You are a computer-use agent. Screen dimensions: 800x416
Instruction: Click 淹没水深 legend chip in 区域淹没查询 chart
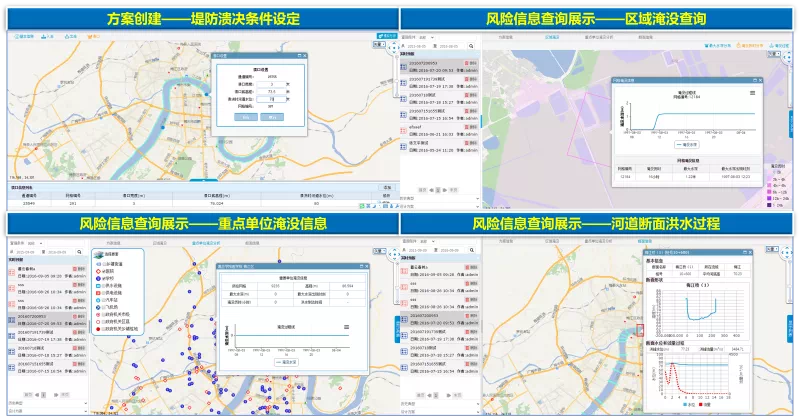click(x=687, y=144)
